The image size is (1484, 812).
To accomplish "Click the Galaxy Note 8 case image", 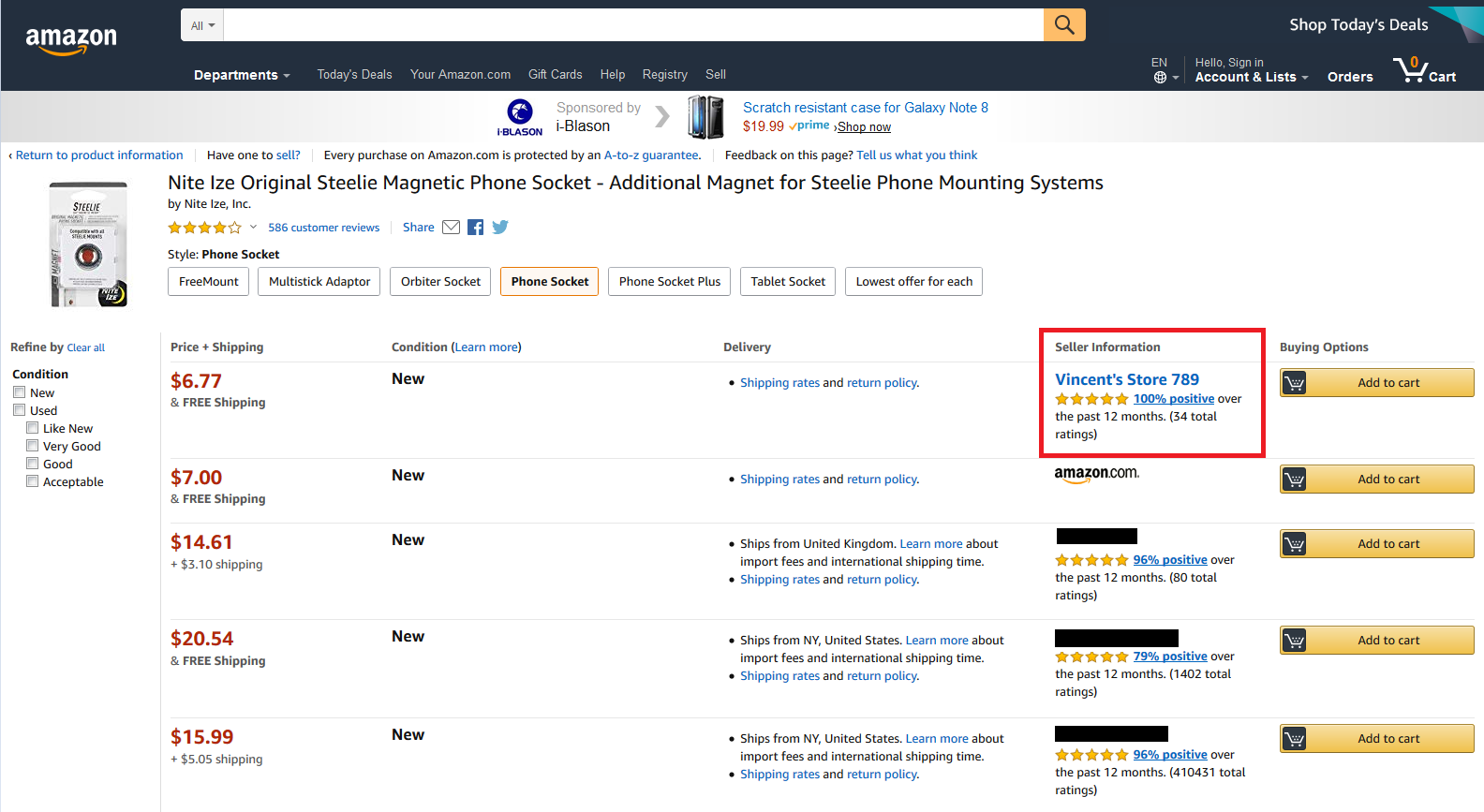I will pyautogui.click(x=706, y=117).
